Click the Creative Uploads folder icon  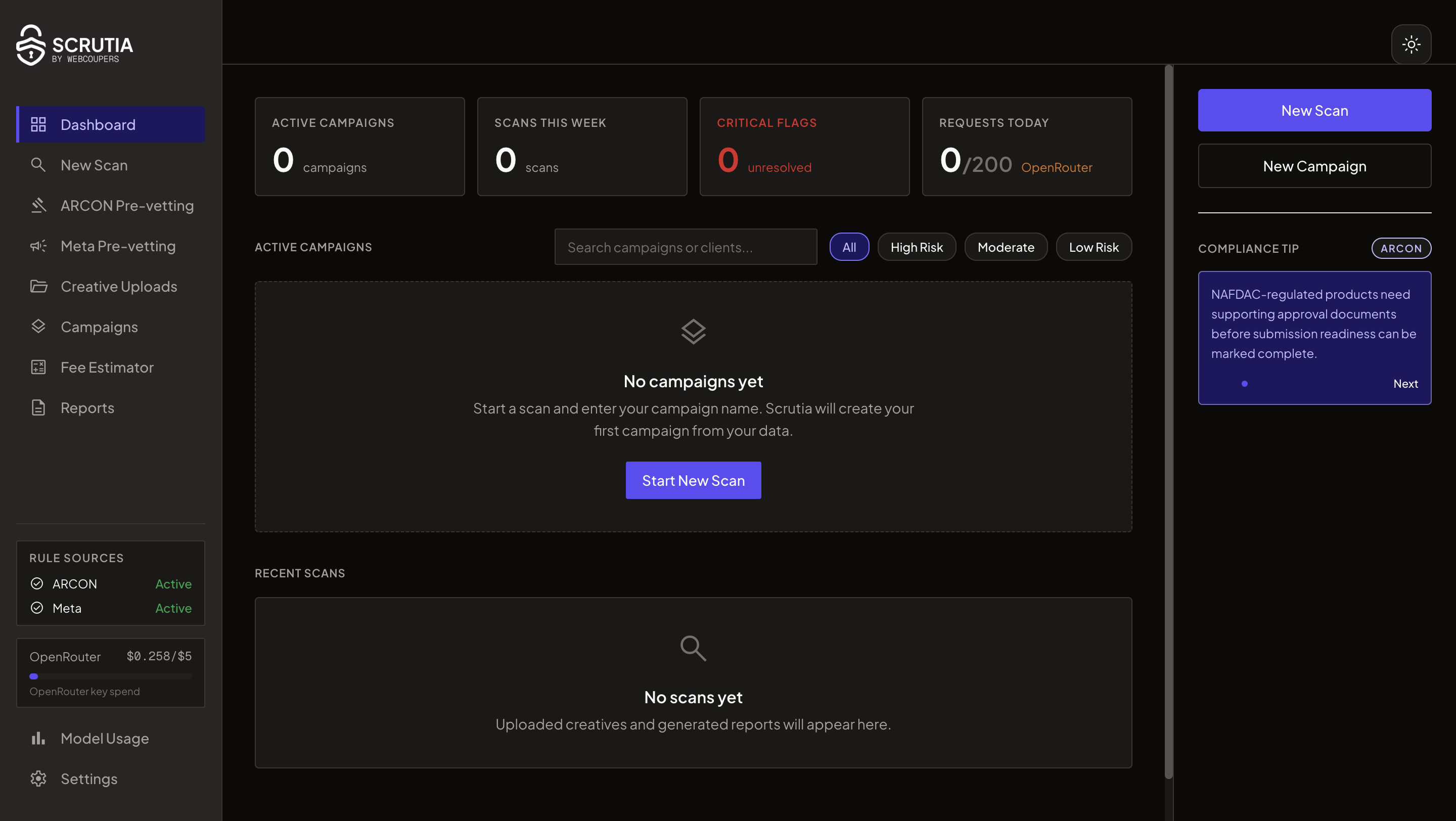click(x=38, y=287)
